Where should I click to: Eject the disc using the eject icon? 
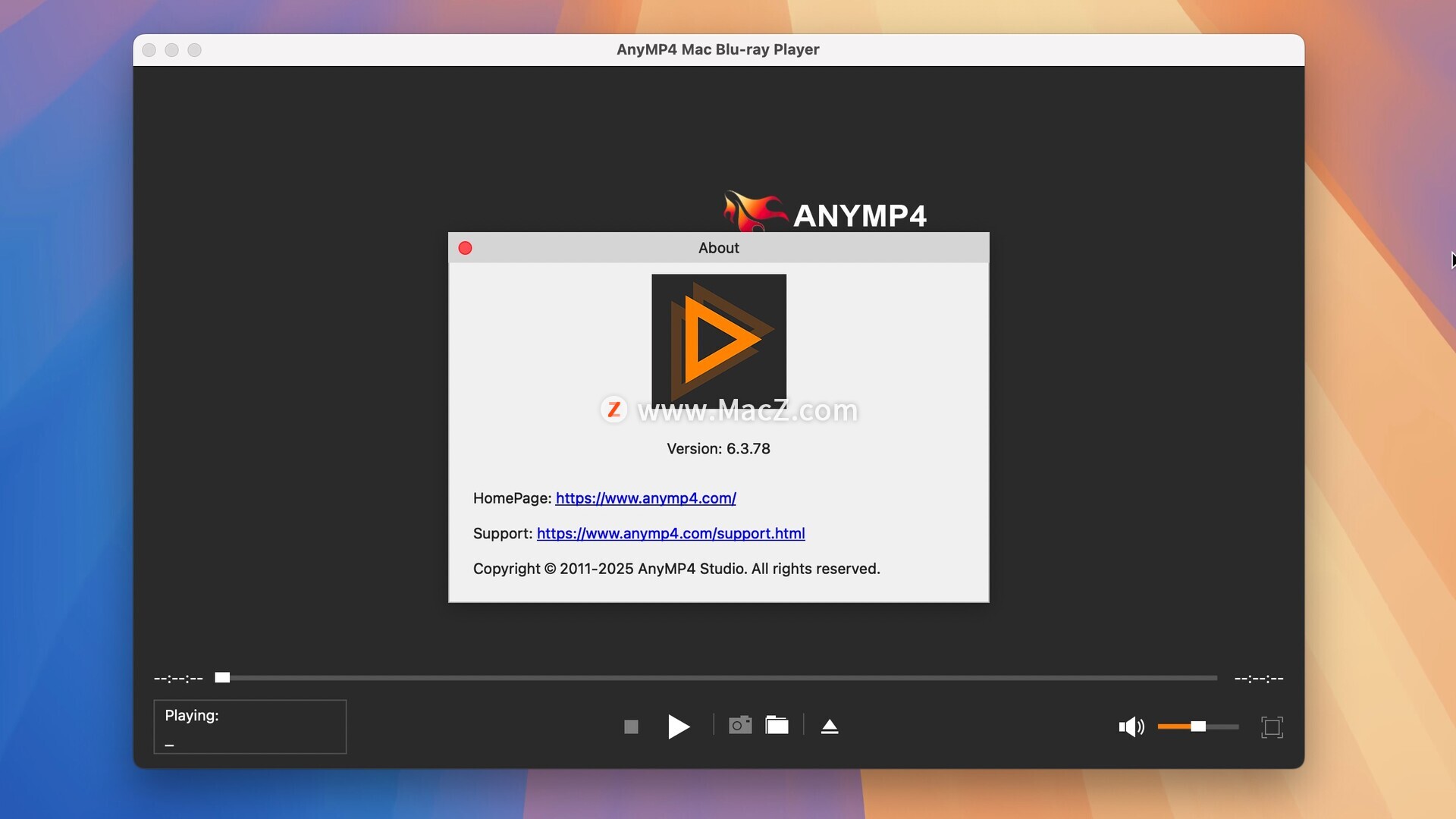830,726
